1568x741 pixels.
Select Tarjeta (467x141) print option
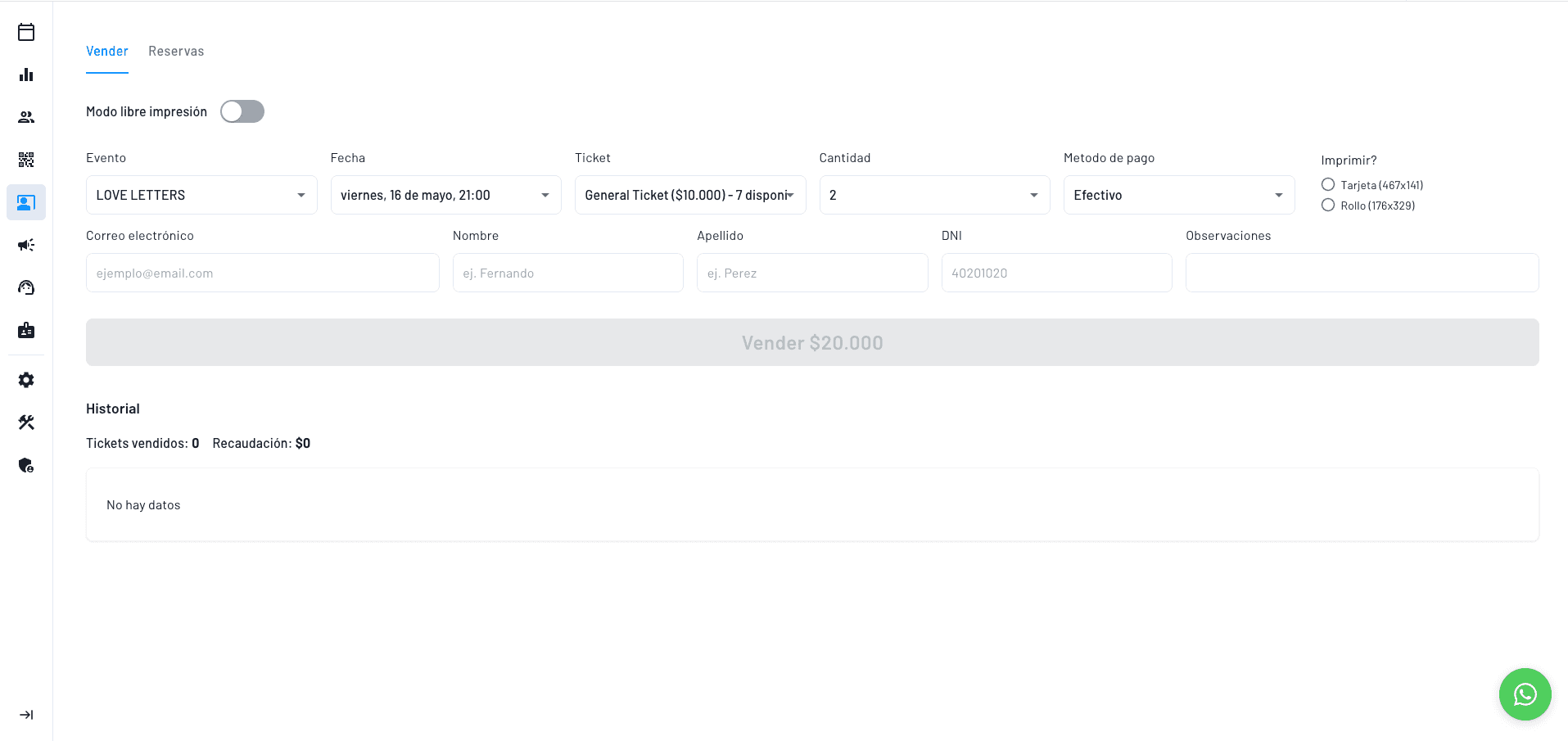coord(1328,185)
